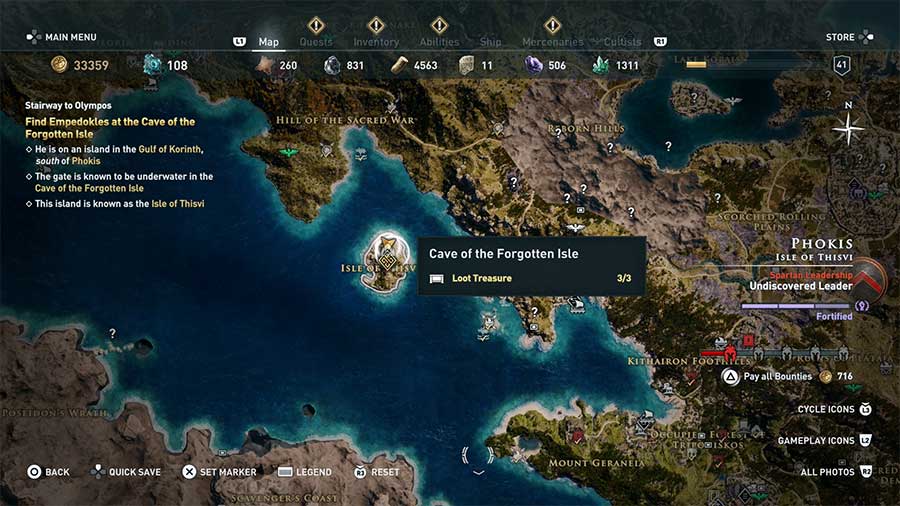Image resolution: width=900 pixels, height=506 pixels.
Task: Expand the map Legend
Action: (x=304, y=472)
